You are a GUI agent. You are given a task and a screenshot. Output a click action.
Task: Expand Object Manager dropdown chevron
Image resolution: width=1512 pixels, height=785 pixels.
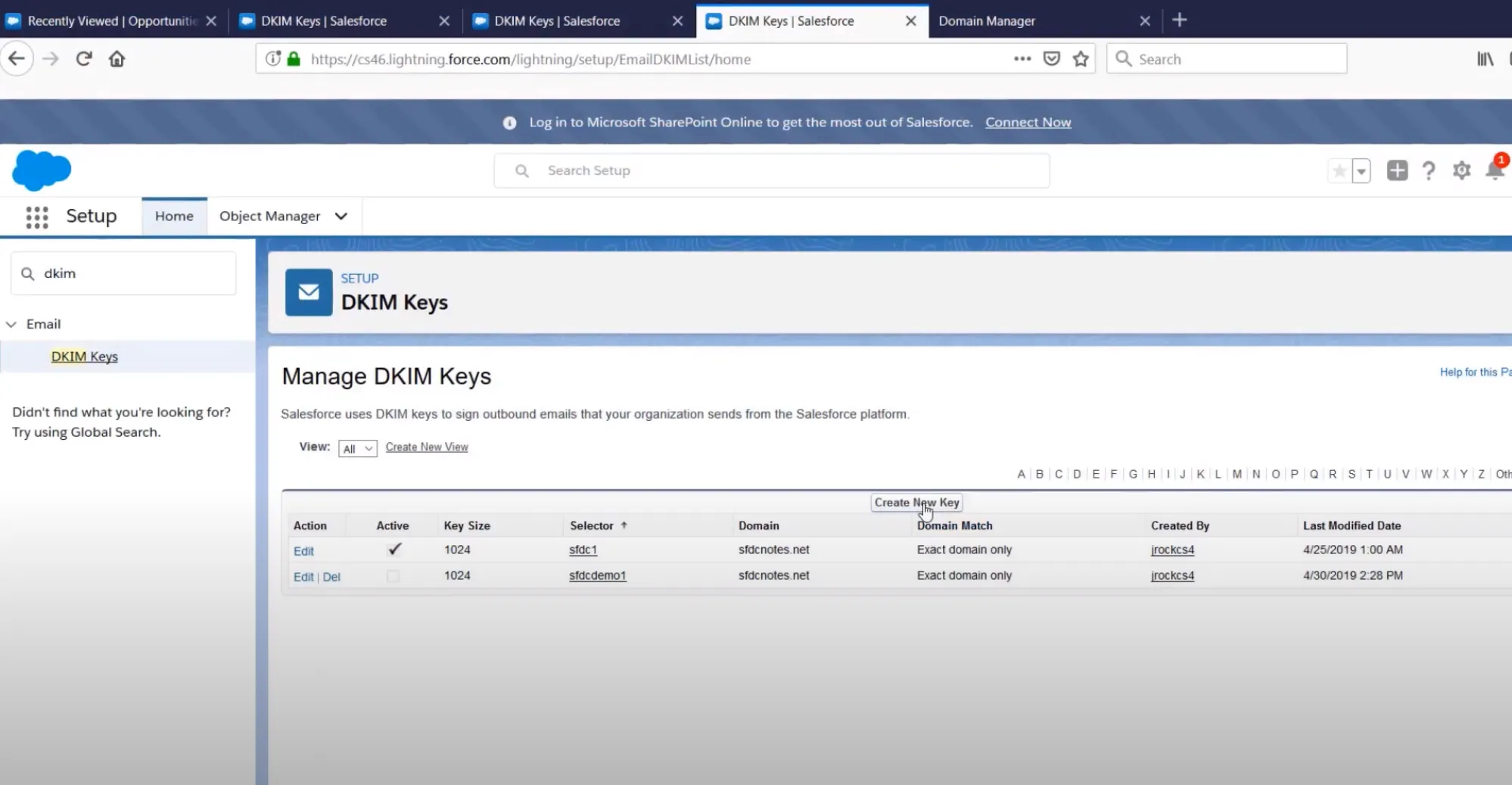click(x=341, y=216)
